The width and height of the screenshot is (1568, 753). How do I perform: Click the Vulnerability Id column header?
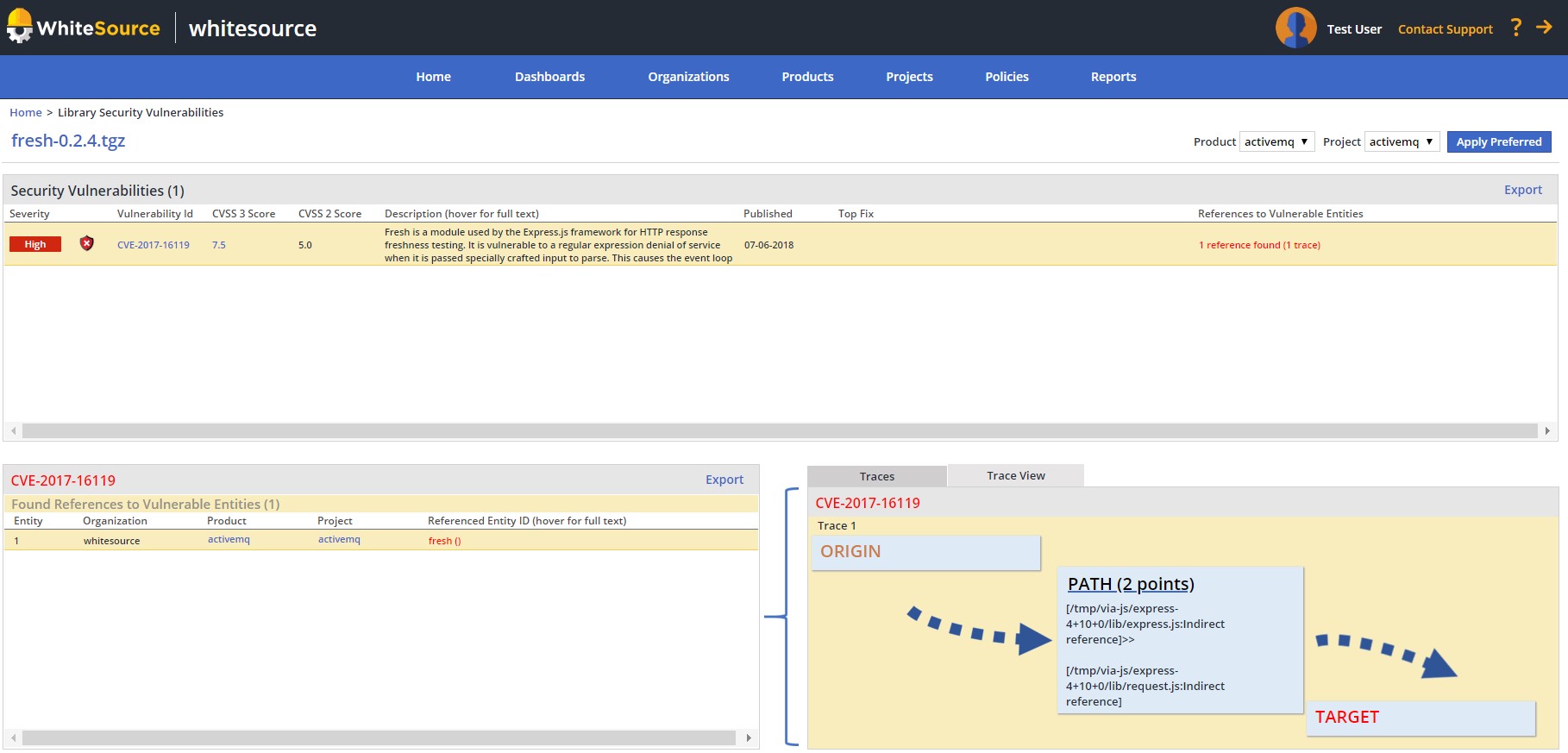pyautogui.click(x=155, y=214)
